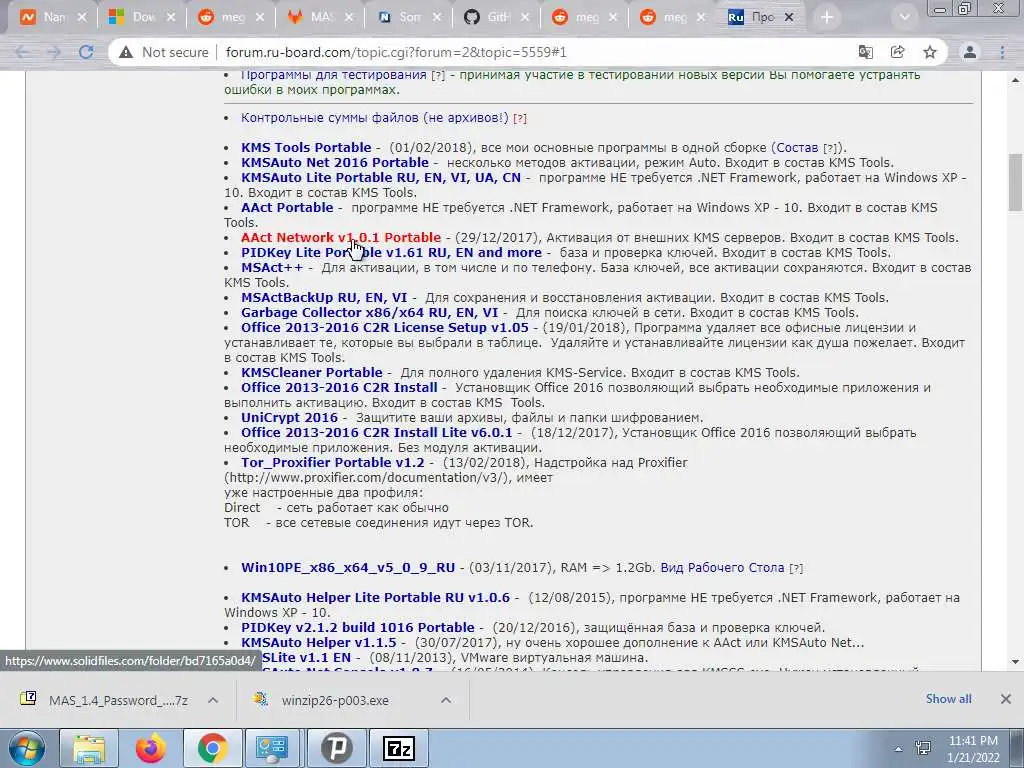Open the KMS Tools Portable link
This screenshot has height=768, width=1024.
[x=306, y=148]
